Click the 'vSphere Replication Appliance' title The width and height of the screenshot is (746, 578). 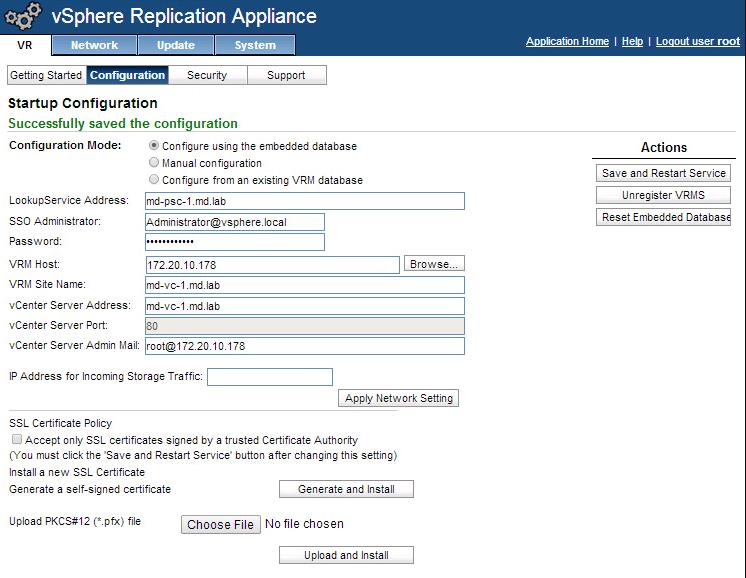click(184, 16)
